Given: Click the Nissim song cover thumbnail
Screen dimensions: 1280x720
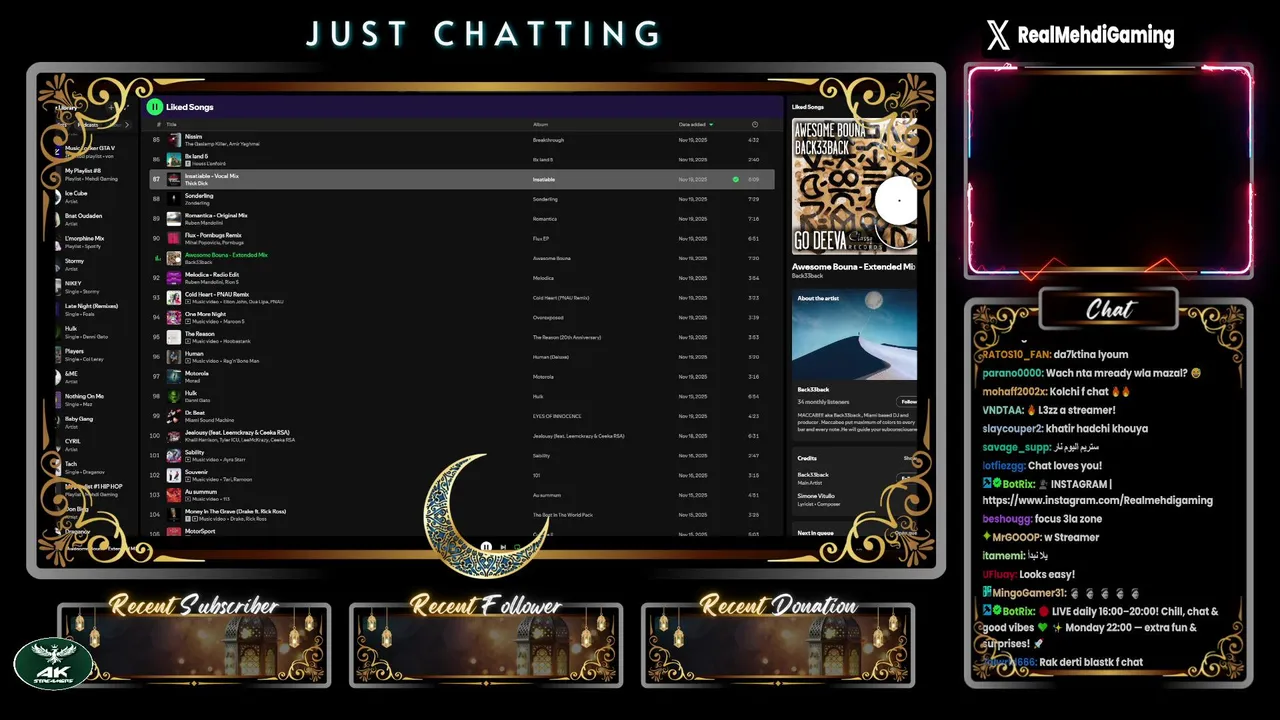Looking at the screenshot, I should 174,140.
